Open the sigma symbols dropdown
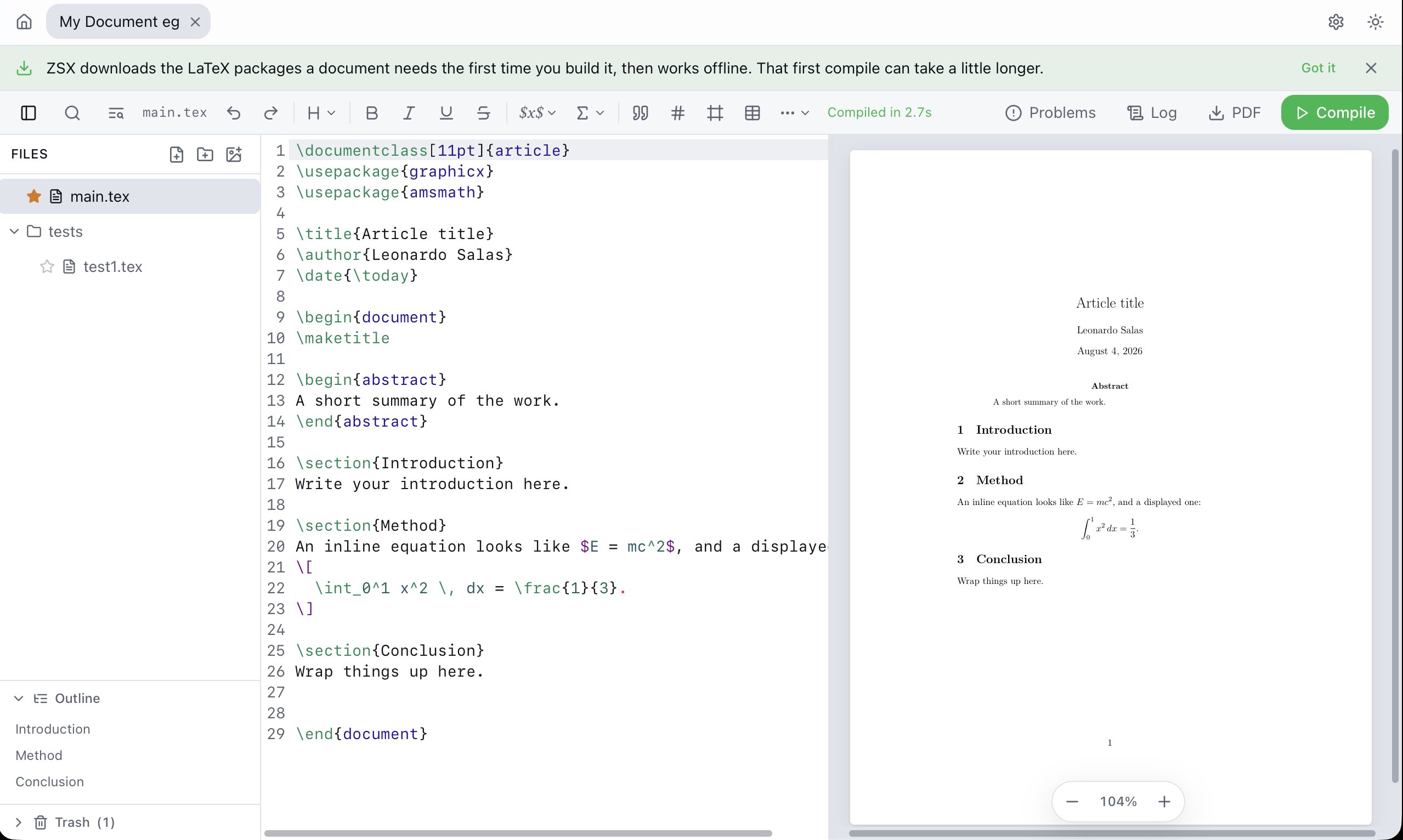 (x=590, y=112)
